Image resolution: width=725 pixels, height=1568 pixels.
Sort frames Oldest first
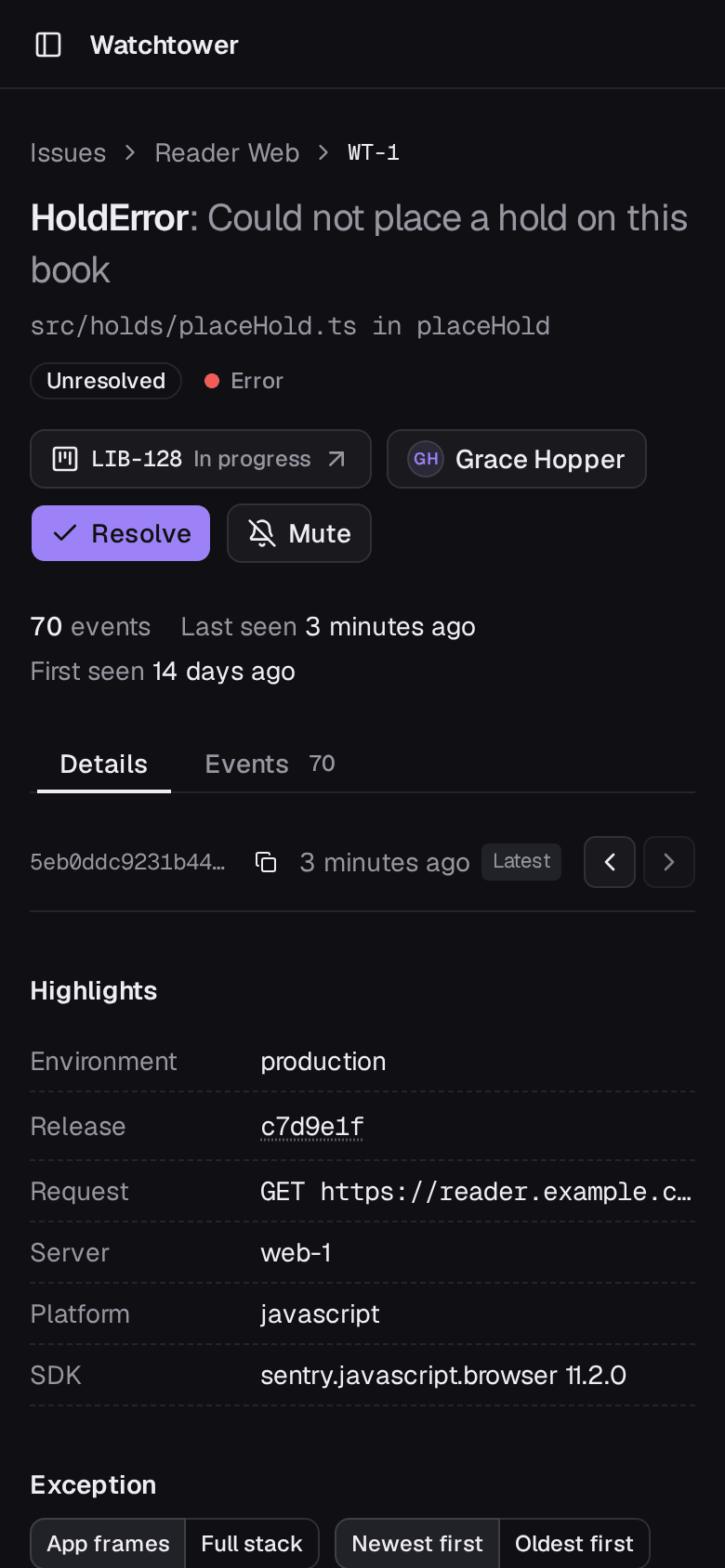pyautogui.click(x=574, y=1543)
